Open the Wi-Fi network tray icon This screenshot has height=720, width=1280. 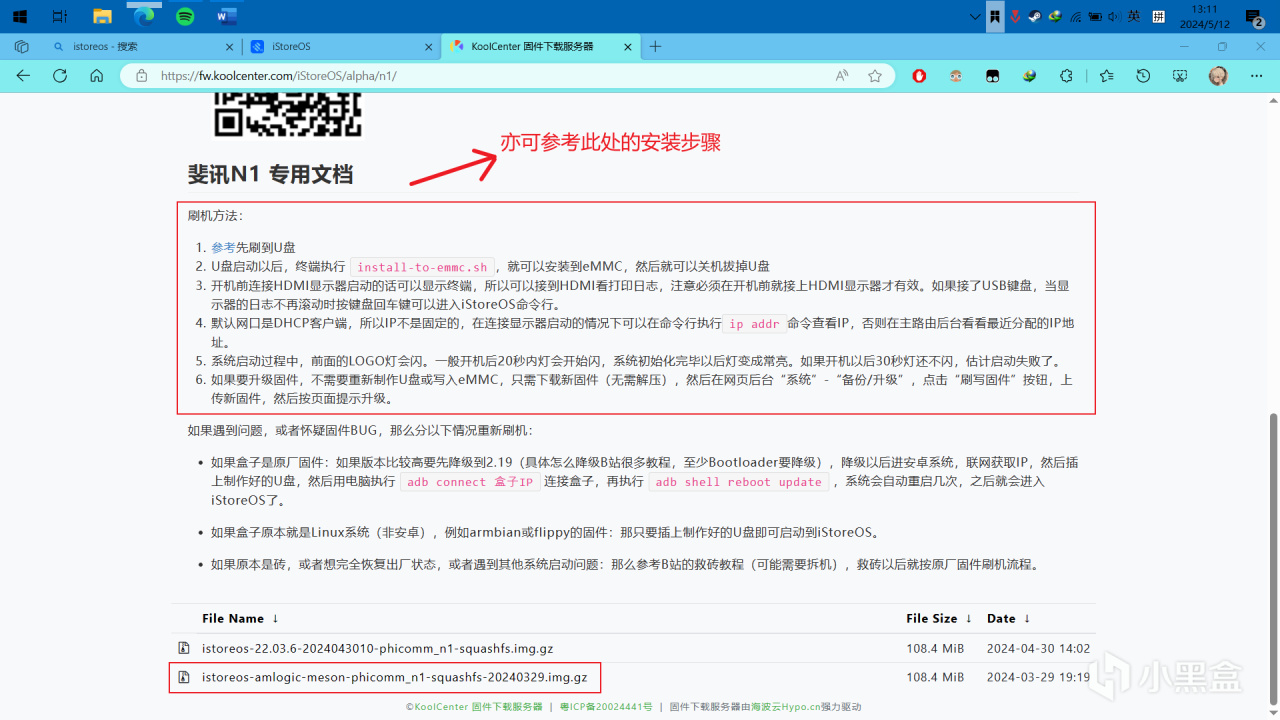click(x=1075, y=16)
